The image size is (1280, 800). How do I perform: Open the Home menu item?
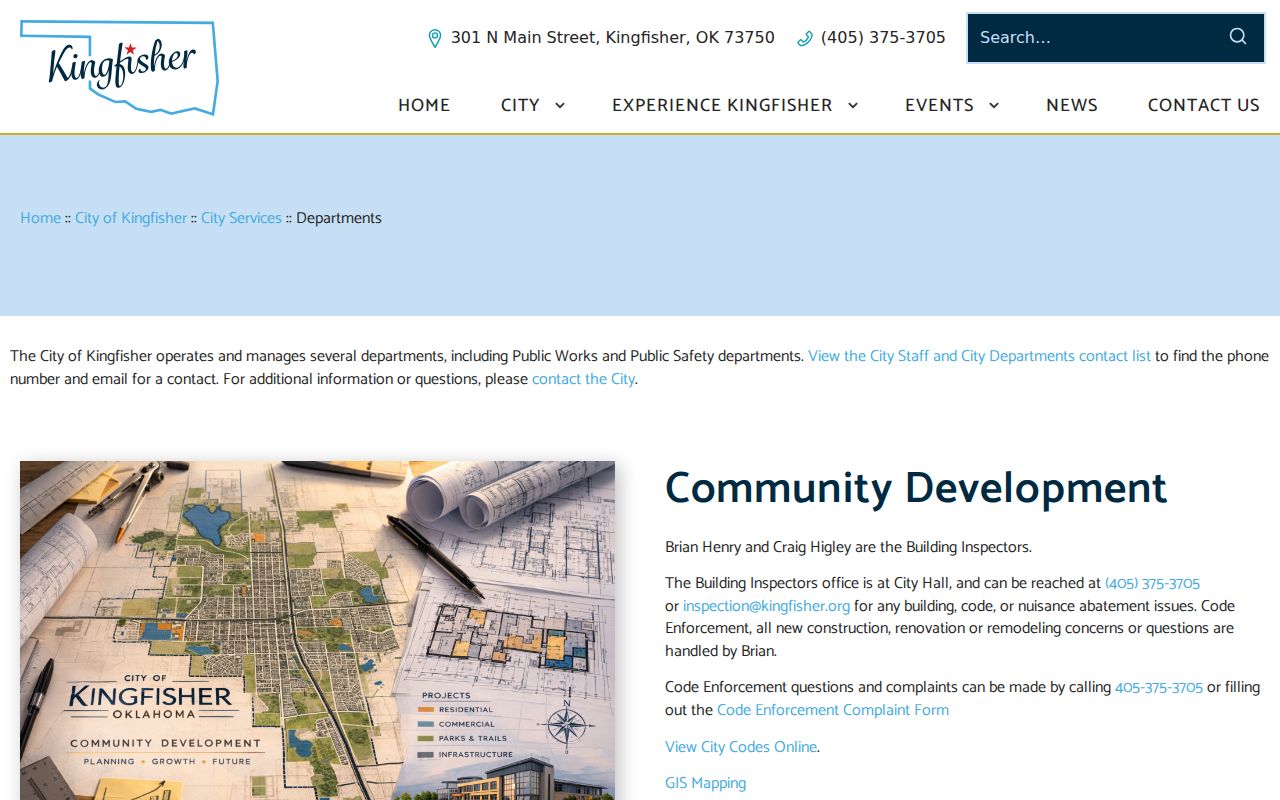click(424, 105)
